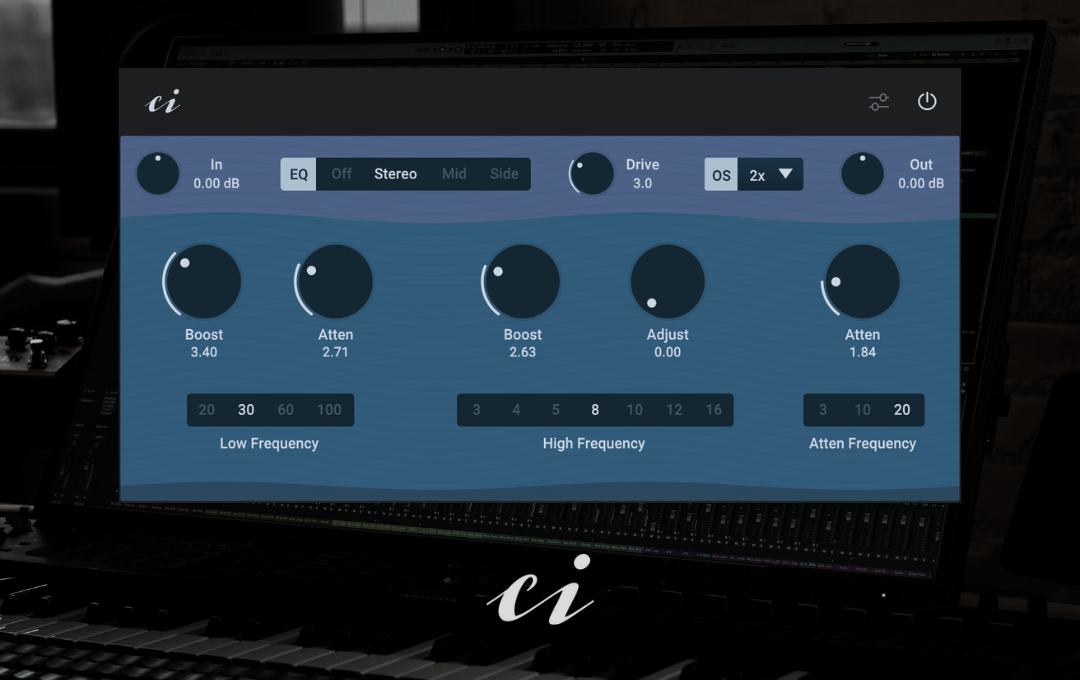Open the settings sliders icon
This screenshot has height=680, width=1080.
878,102
